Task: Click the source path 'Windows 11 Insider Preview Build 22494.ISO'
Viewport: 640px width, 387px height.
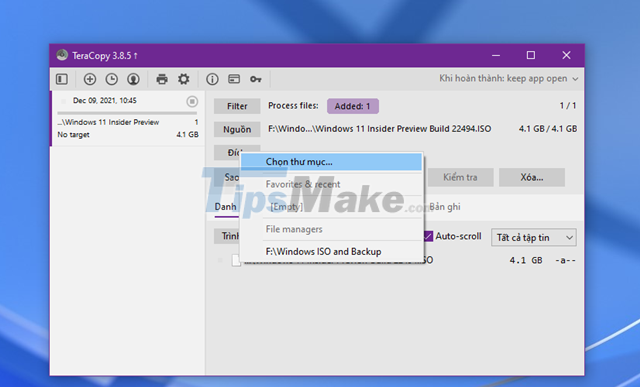Action: click(380, 129)
